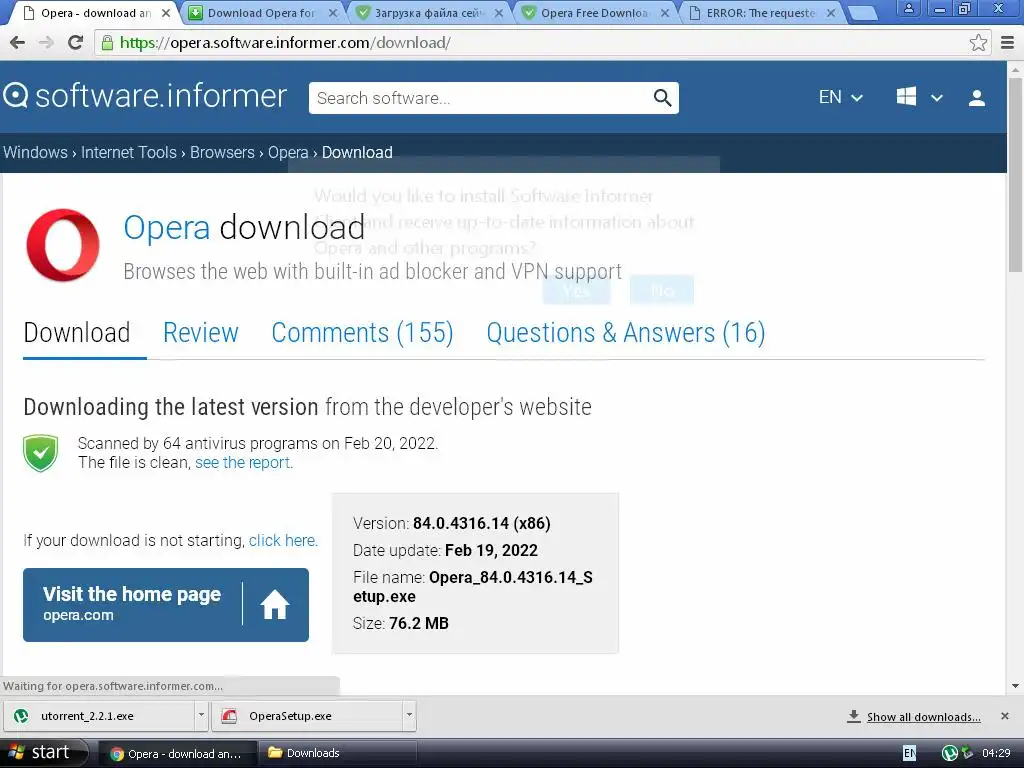Switch to Chrome taskbar window Opera - download

point(176,754)
